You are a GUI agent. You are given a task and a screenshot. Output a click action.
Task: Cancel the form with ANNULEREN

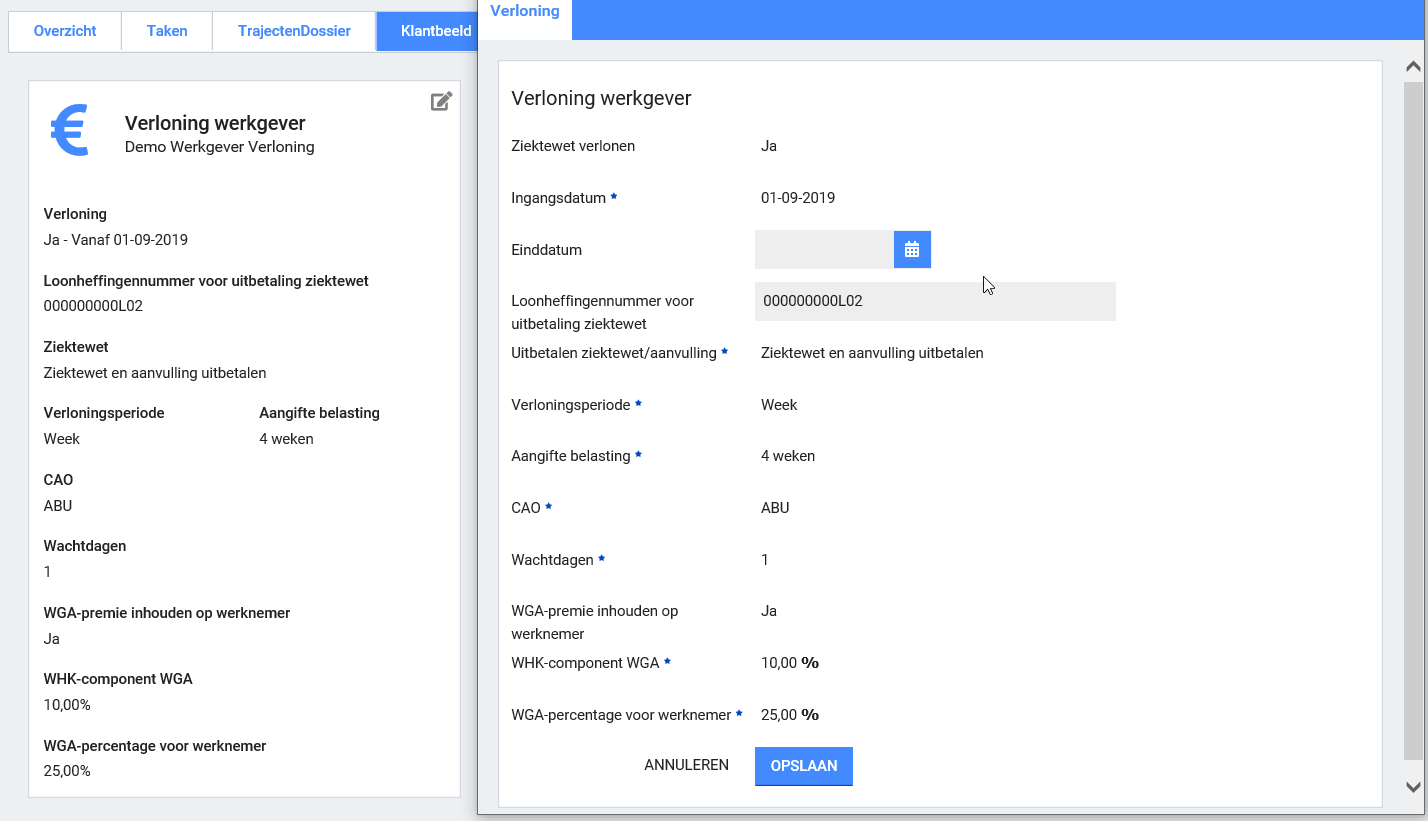[686, 765]
